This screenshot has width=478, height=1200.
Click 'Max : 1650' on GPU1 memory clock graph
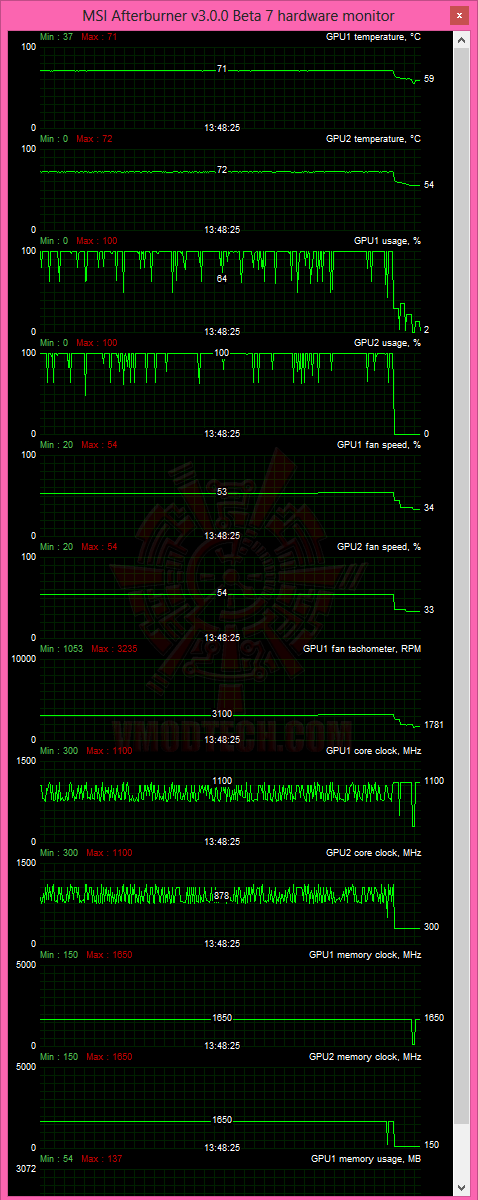(109, 955)
